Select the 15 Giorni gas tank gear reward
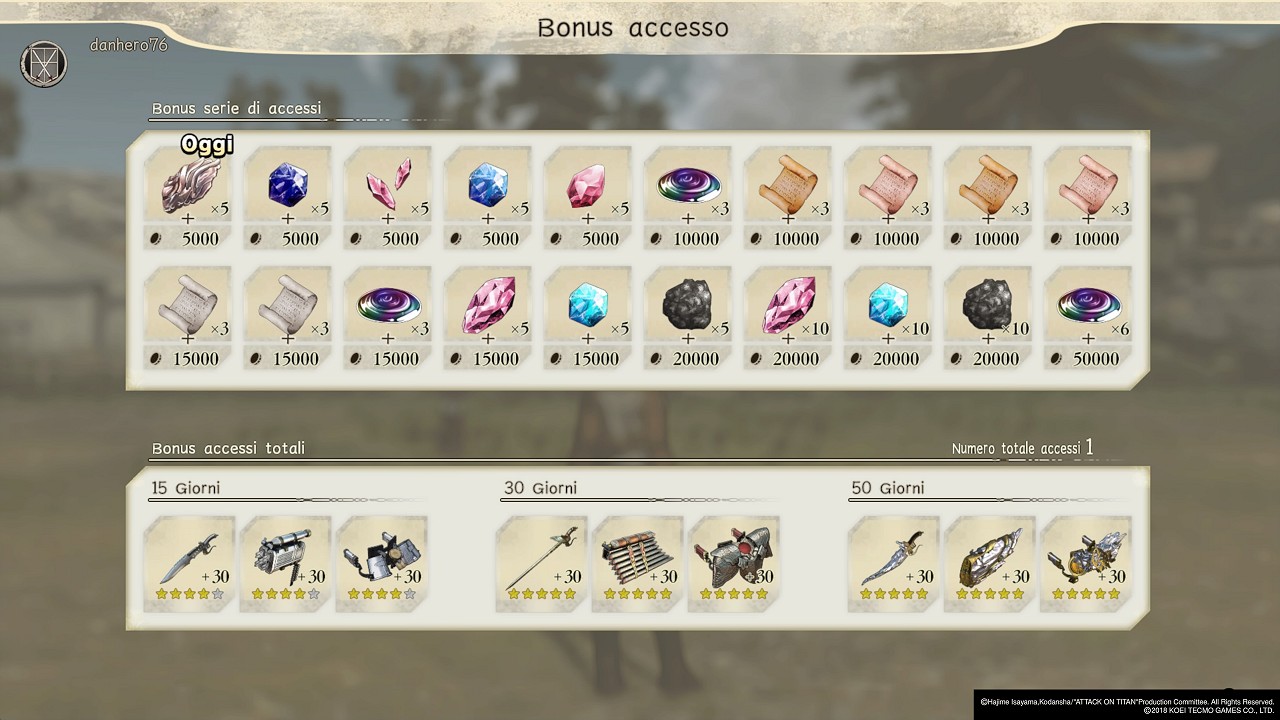The image size is (1280, 720). tap(285, 560)
